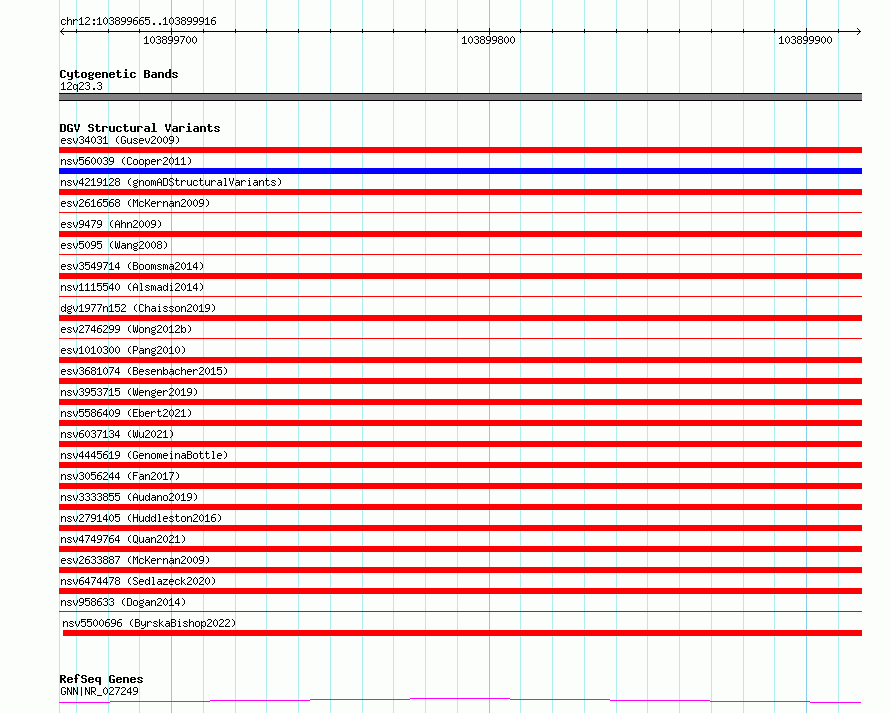The height and width of the screenshot is (713, 890).
Task: Open nsv3333855 (Audano2019)
Action: pos(129,497)
